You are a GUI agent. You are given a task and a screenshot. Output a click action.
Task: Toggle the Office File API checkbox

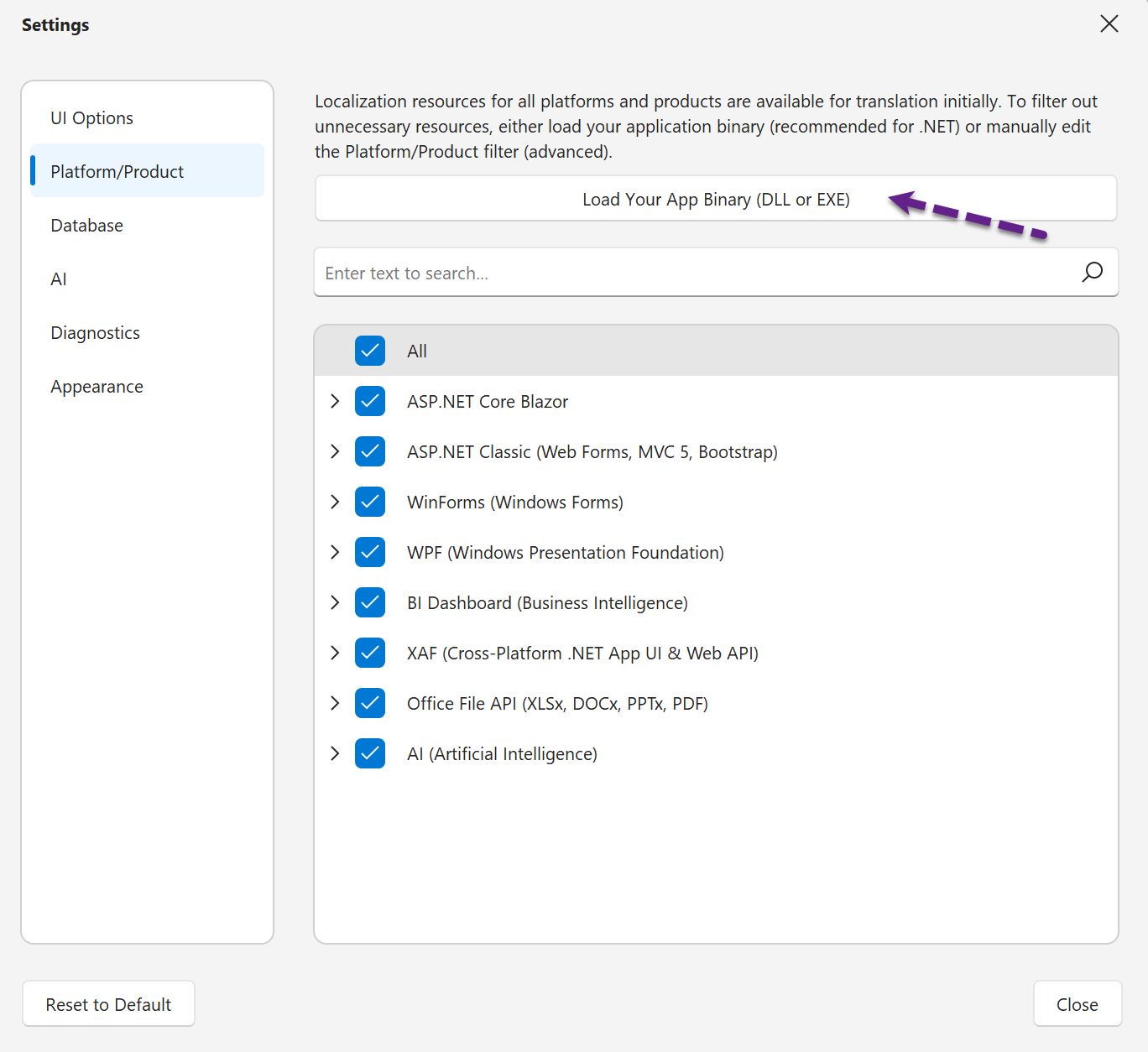tap(370, 703)
